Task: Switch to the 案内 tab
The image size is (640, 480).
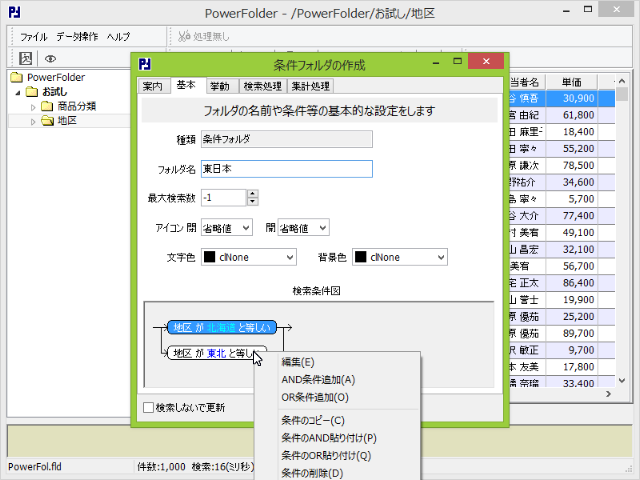Action: (x=153, y=86)
